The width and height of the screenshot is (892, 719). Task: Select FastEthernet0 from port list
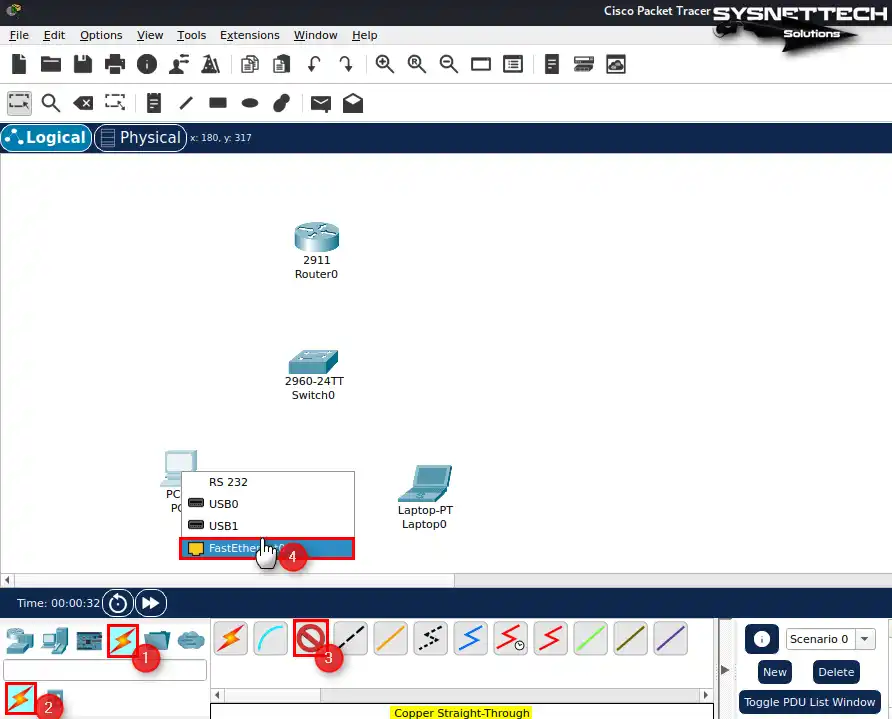point(267,548)
